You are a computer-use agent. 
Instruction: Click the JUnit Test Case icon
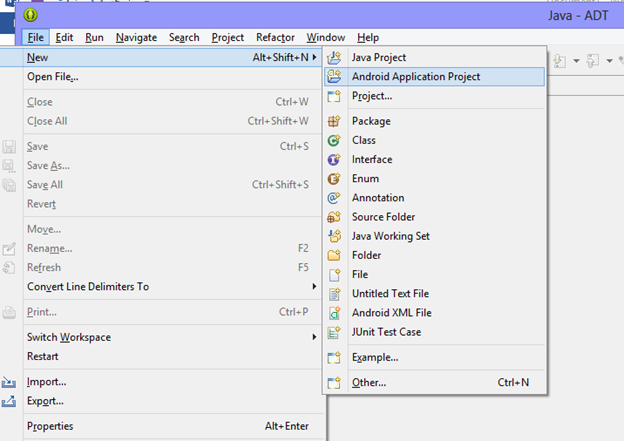click(334, 332)
